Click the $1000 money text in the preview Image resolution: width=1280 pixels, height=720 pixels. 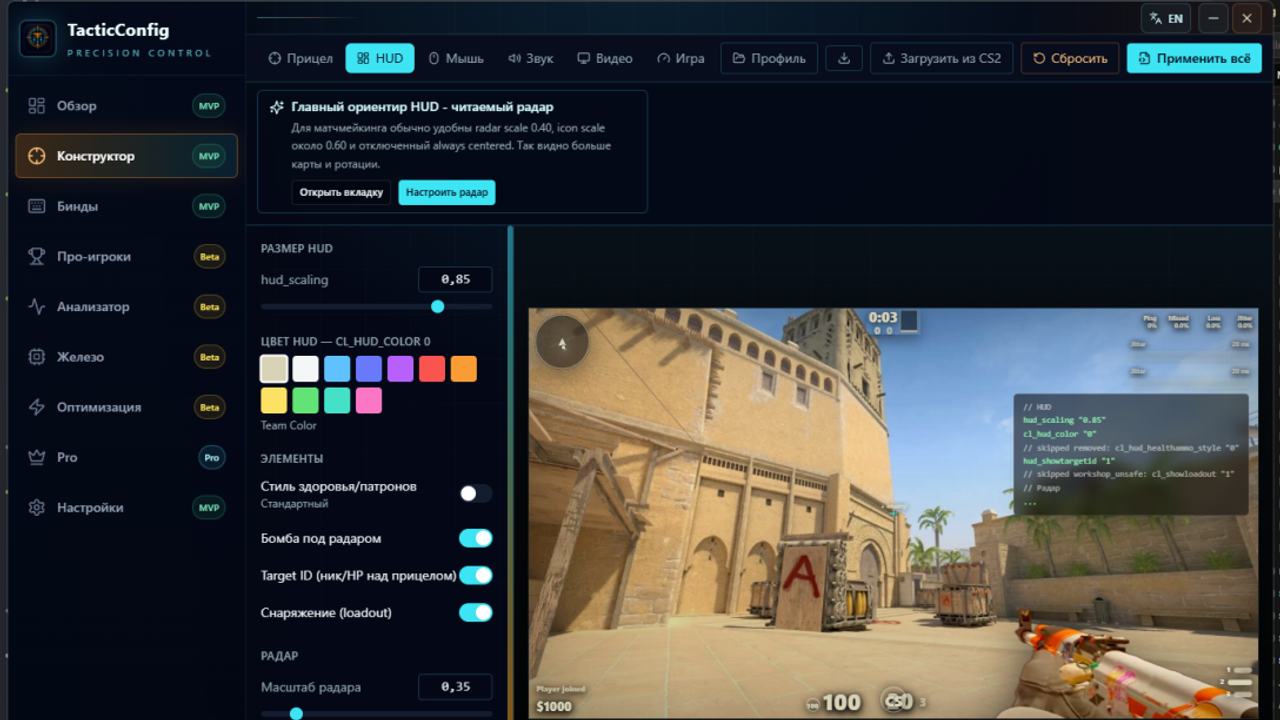[554, 706]
